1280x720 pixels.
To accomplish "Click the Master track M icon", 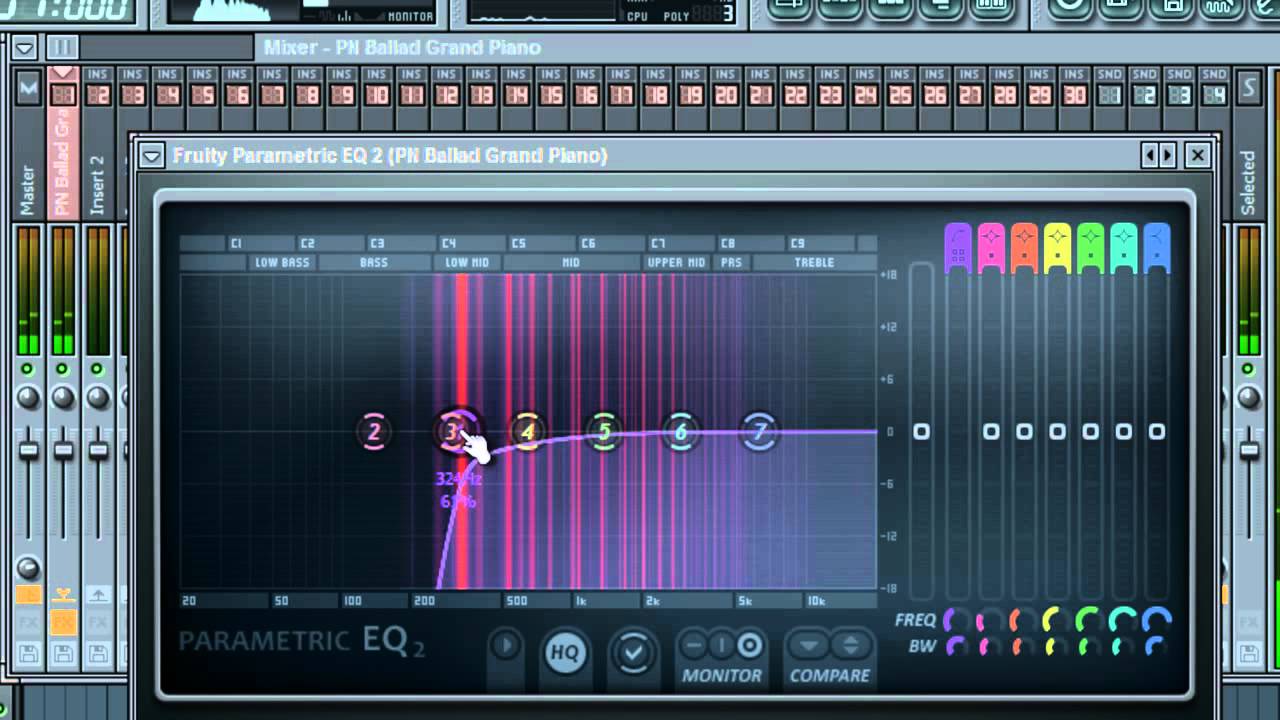I will click(28, 89).
